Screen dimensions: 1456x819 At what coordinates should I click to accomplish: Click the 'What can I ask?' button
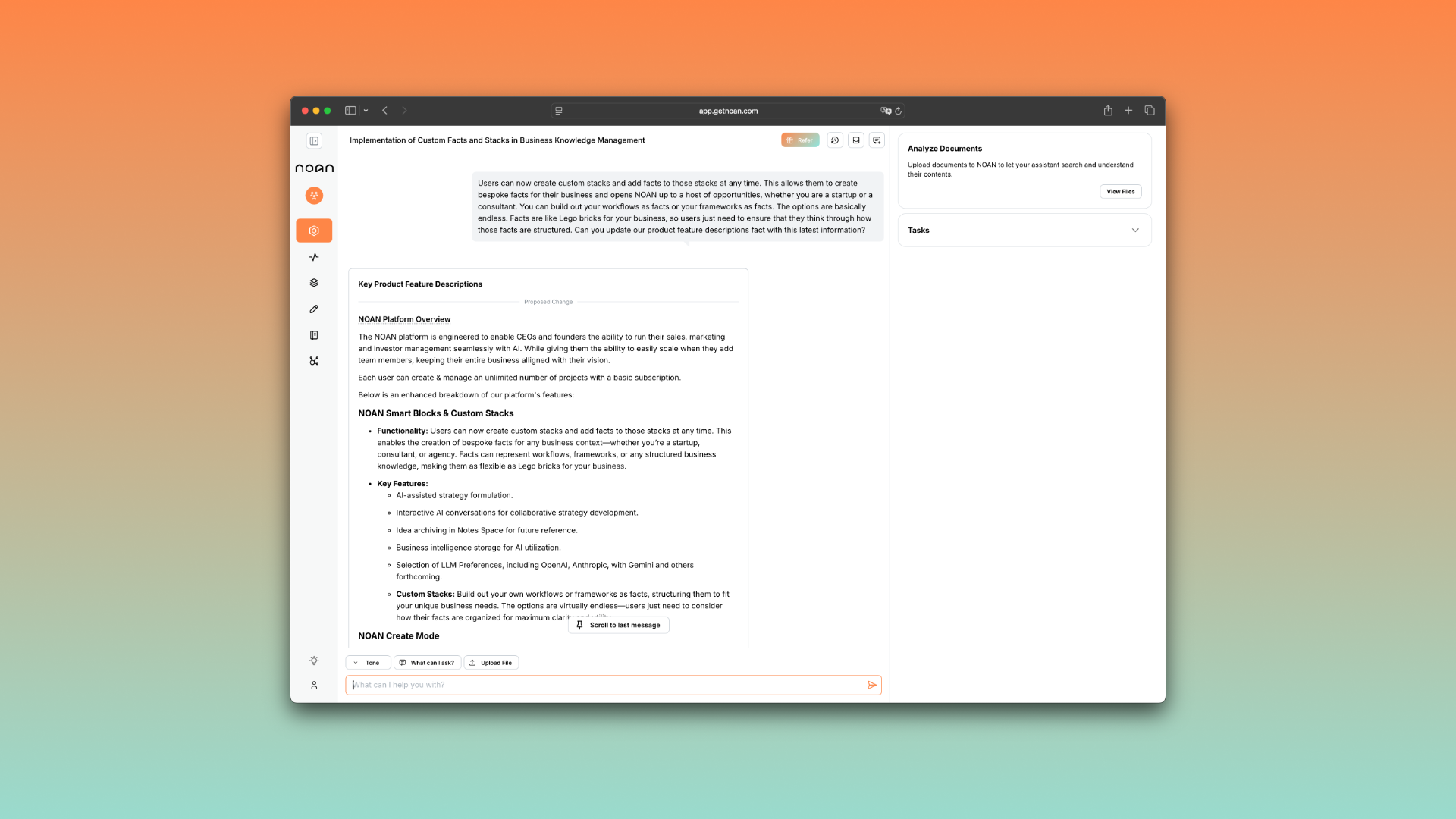(427, 663)
